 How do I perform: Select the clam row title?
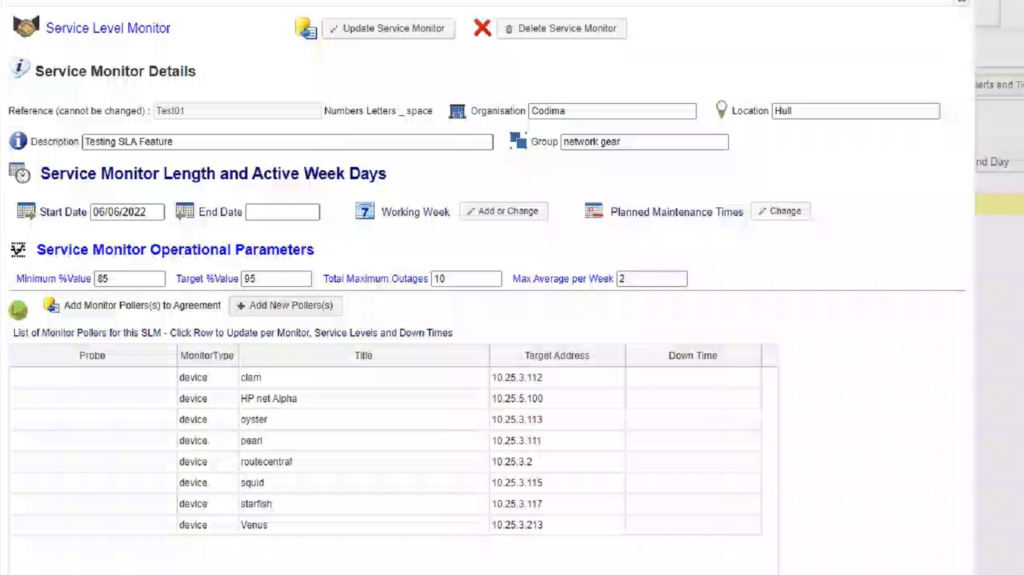[251, 378]
